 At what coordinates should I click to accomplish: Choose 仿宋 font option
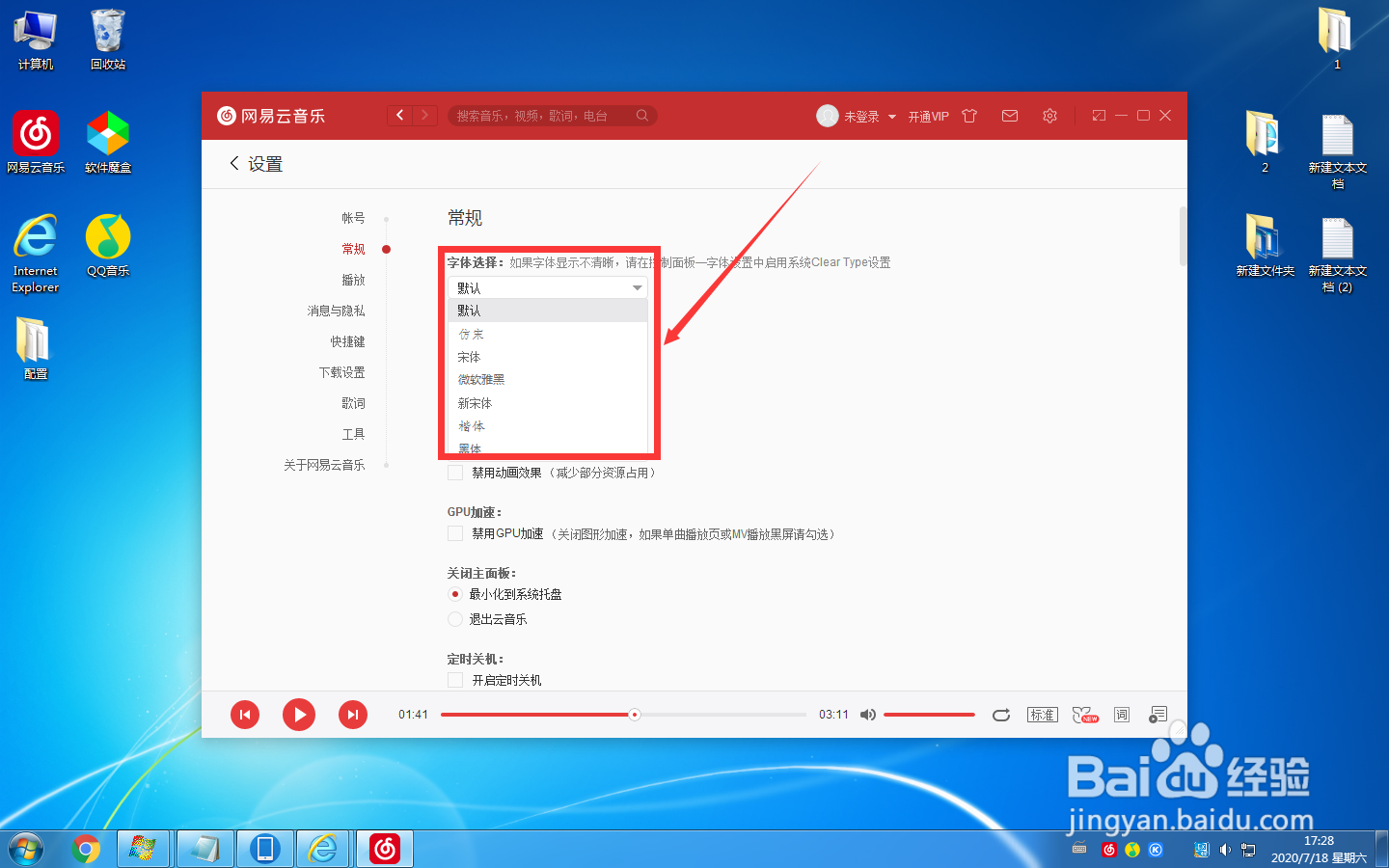(548, 334)
